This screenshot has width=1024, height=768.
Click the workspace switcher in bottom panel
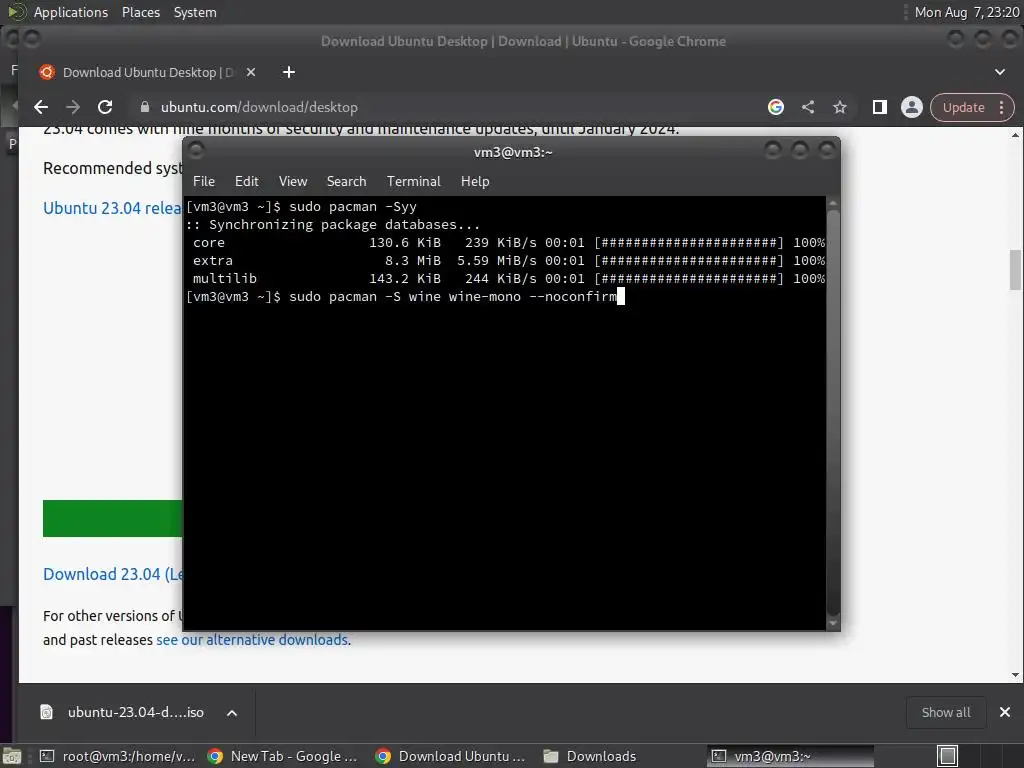948,756
